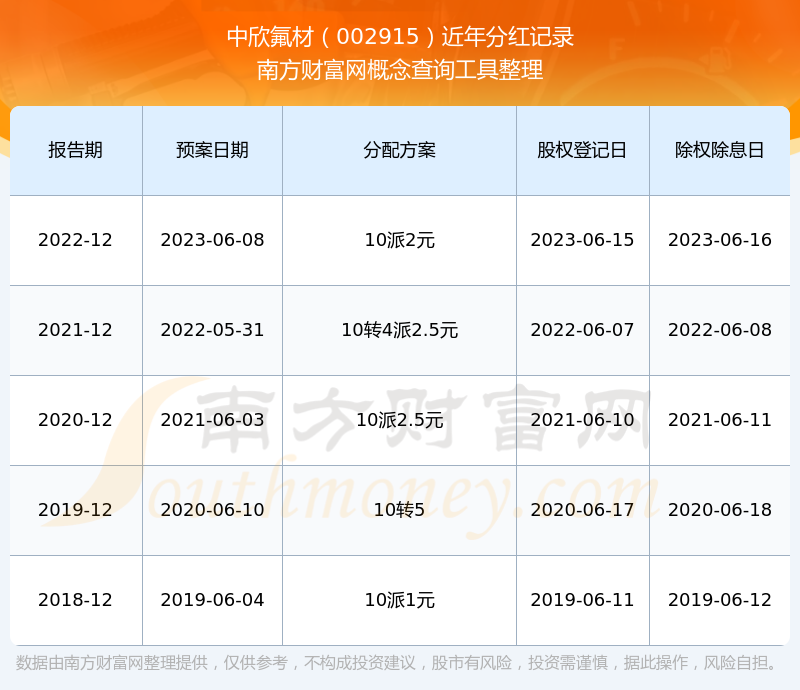Viewport: 800px width, 690px height.
Task: Select the record date 2019-06-11
Action: point(582,600)
